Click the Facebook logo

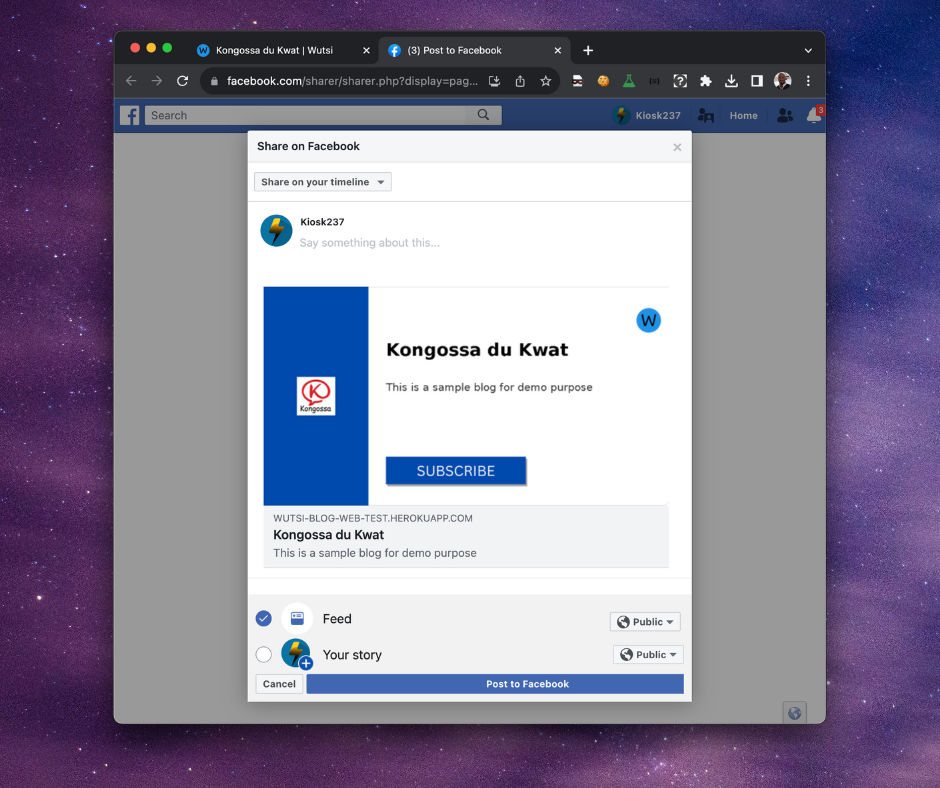[x=129, y=115]
